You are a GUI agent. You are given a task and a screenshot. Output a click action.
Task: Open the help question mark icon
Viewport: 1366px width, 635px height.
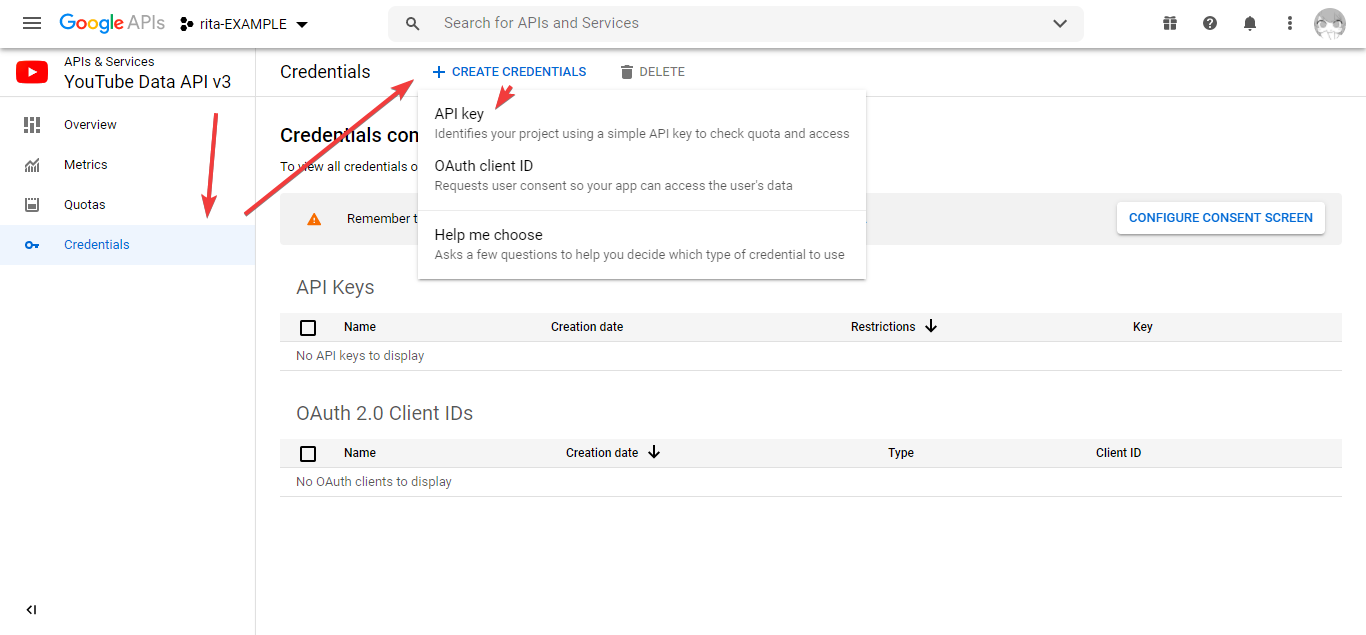pyautogui.click(x=1210, y=23)
